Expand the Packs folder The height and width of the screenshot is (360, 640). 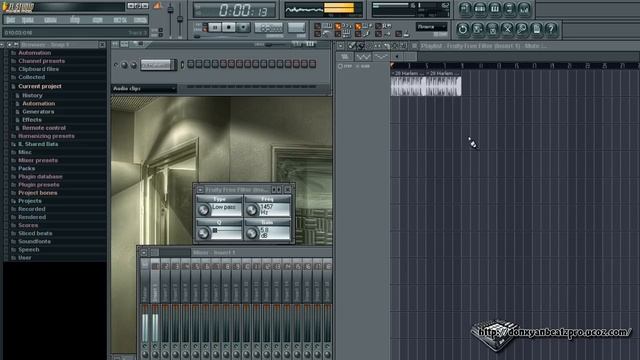click(x=26, y=168)
